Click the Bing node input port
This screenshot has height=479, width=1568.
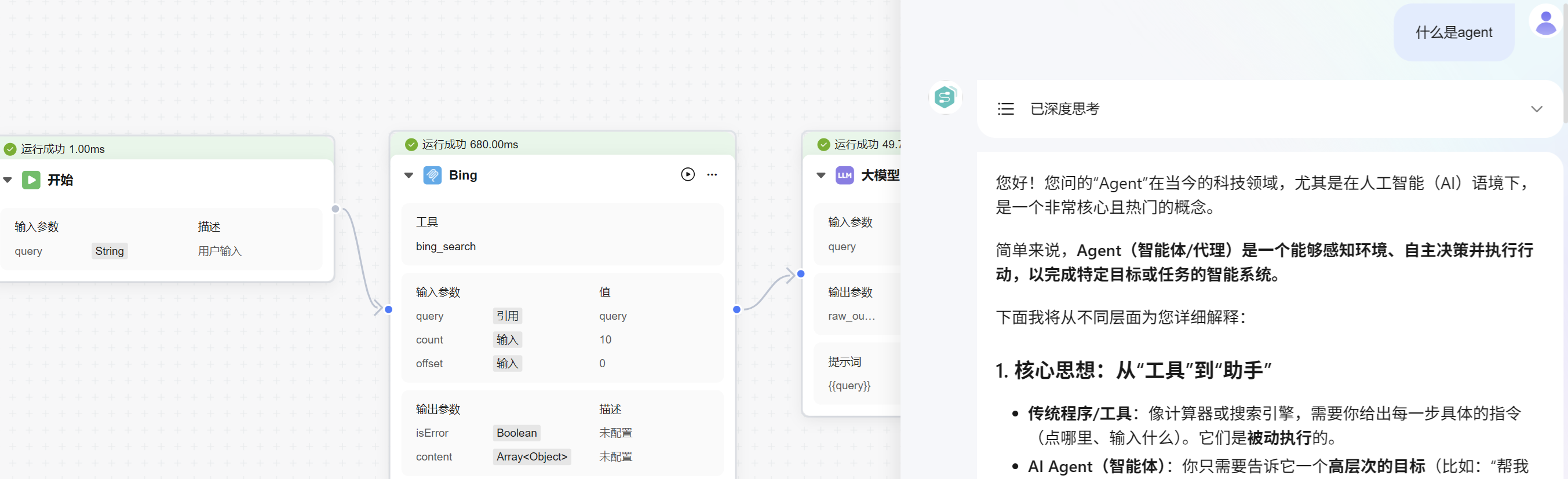pyautogui.click(x=388, y=309)
